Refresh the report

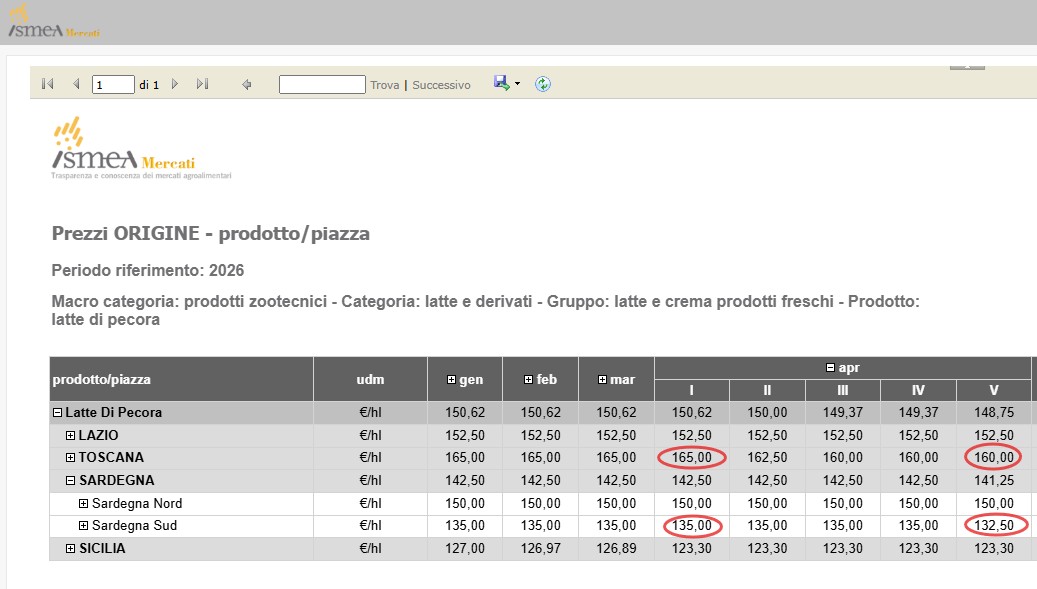click(x=543, y=84)
